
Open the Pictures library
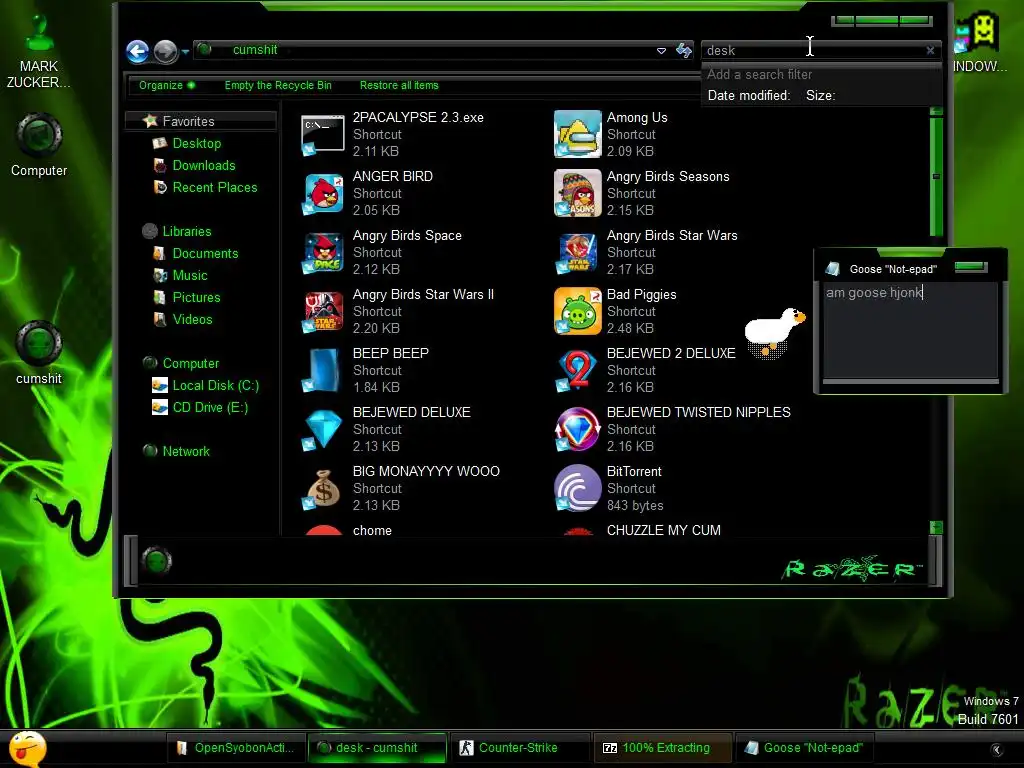coord(196,297)
